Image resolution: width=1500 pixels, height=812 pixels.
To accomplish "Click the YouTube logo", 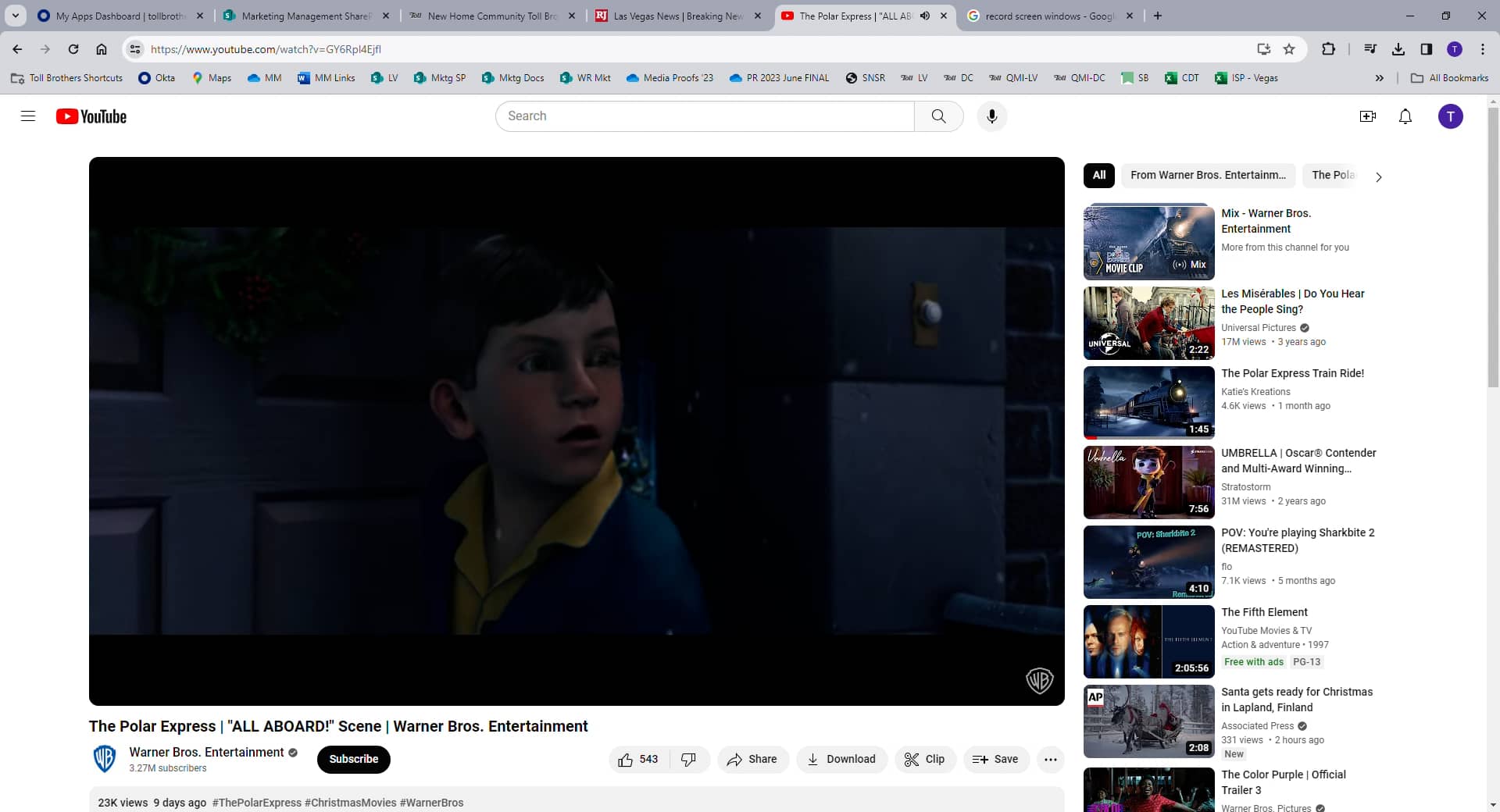I will pos(91,116).
